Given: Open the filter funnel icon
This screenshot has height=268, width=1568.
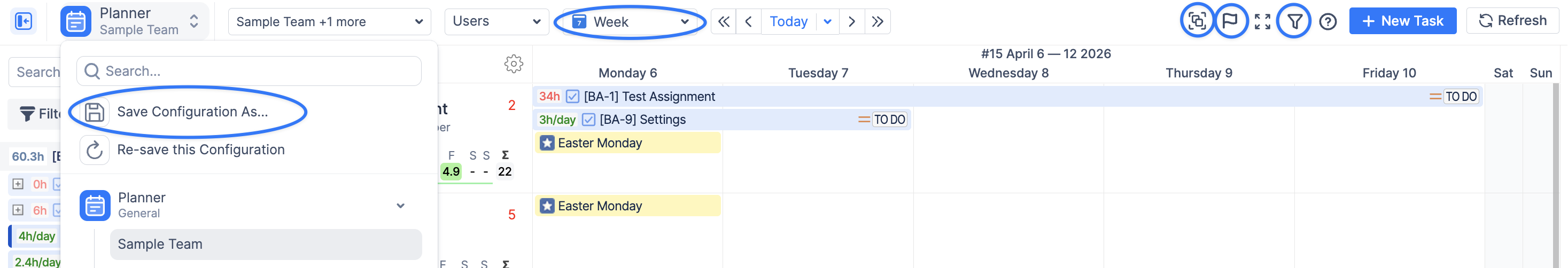Looking at the screenshot, I should (1294, 22).
